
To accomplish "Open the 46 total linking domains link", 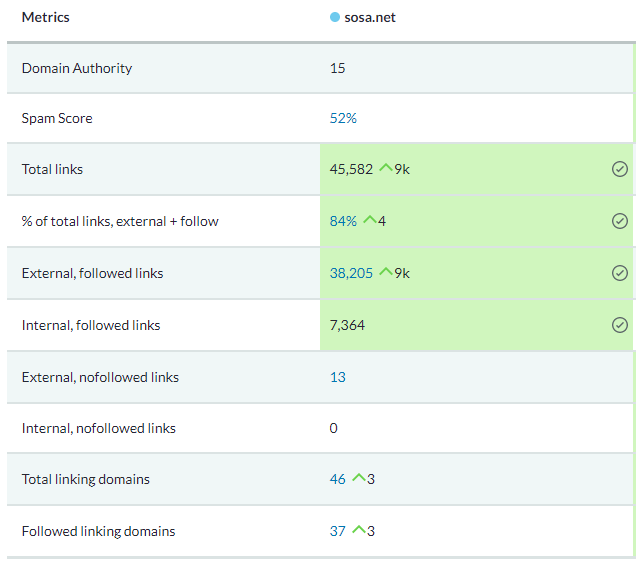I will [337, 479].
